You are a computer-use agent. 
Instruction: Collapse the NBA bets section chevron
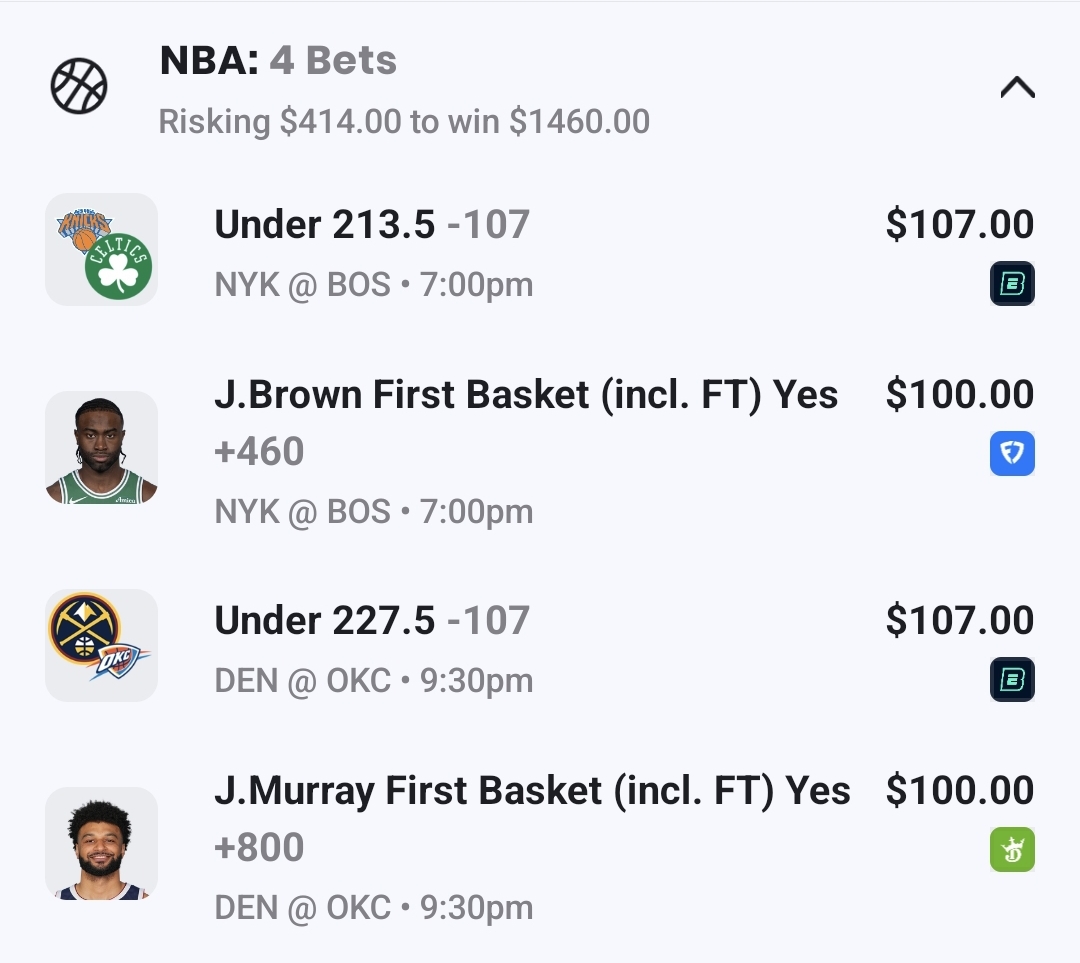(1017, 88)
